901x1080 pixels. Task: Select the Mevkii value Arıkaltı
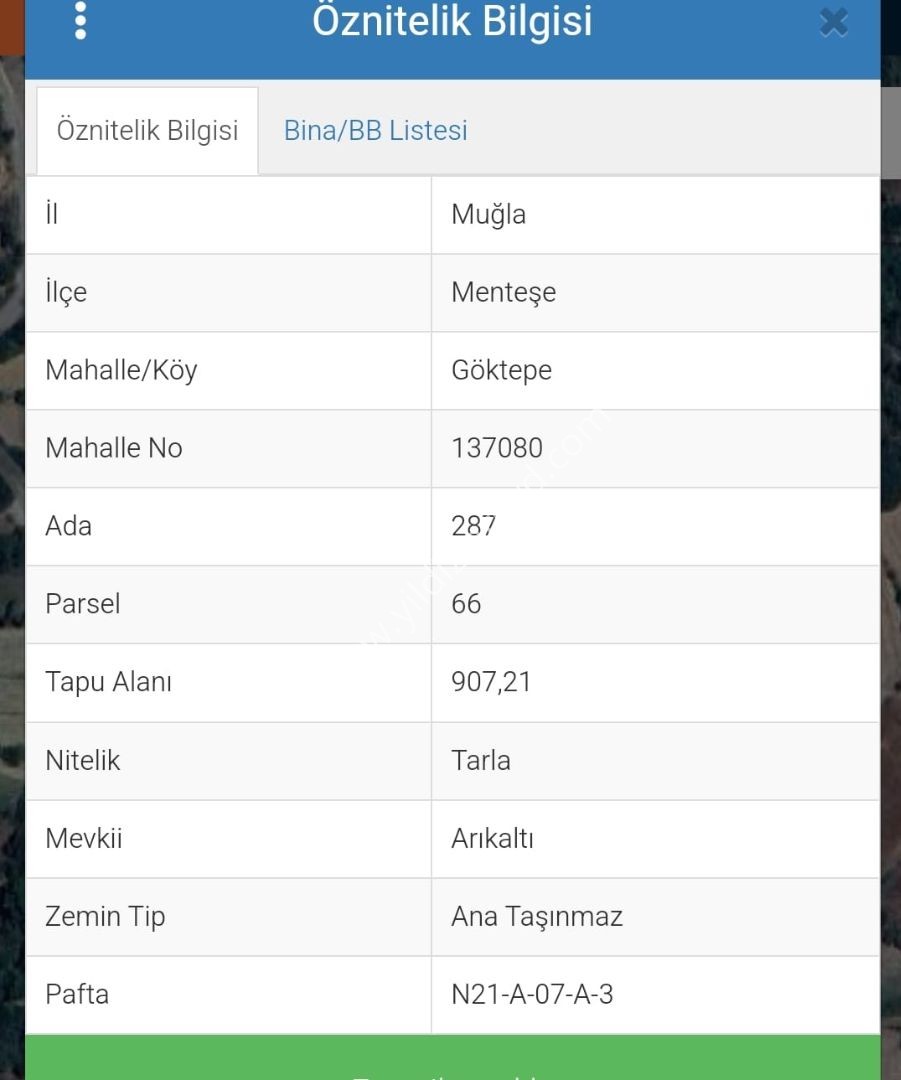[x=493, y=838]
